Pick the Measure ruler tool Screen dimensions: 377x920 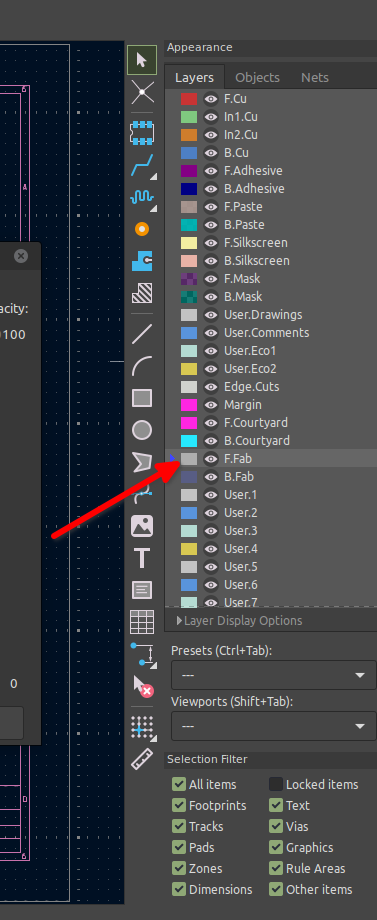point(142,759)
